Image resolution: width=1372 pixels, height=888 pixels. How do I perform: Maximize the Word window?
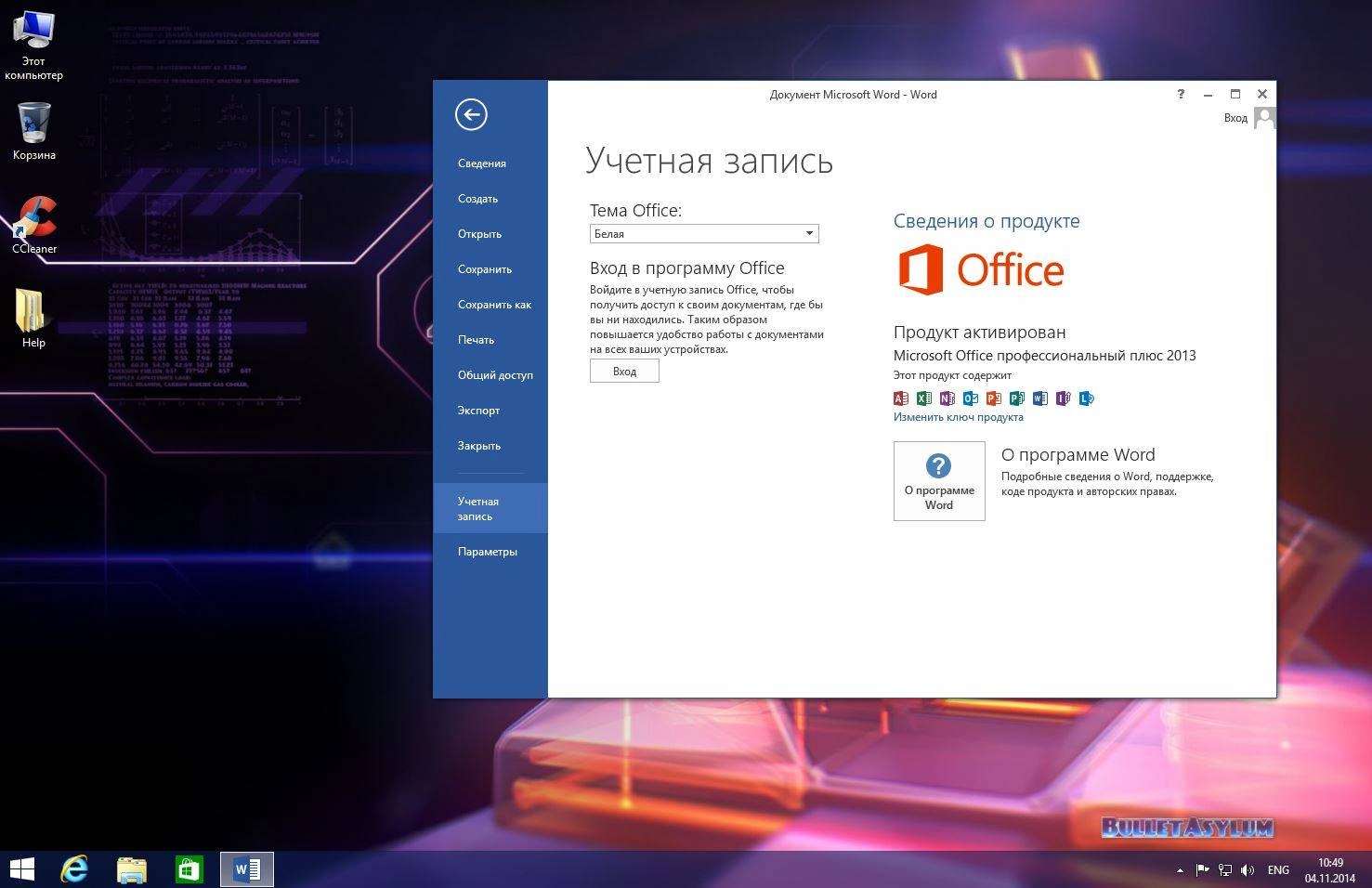point(1235,94)
